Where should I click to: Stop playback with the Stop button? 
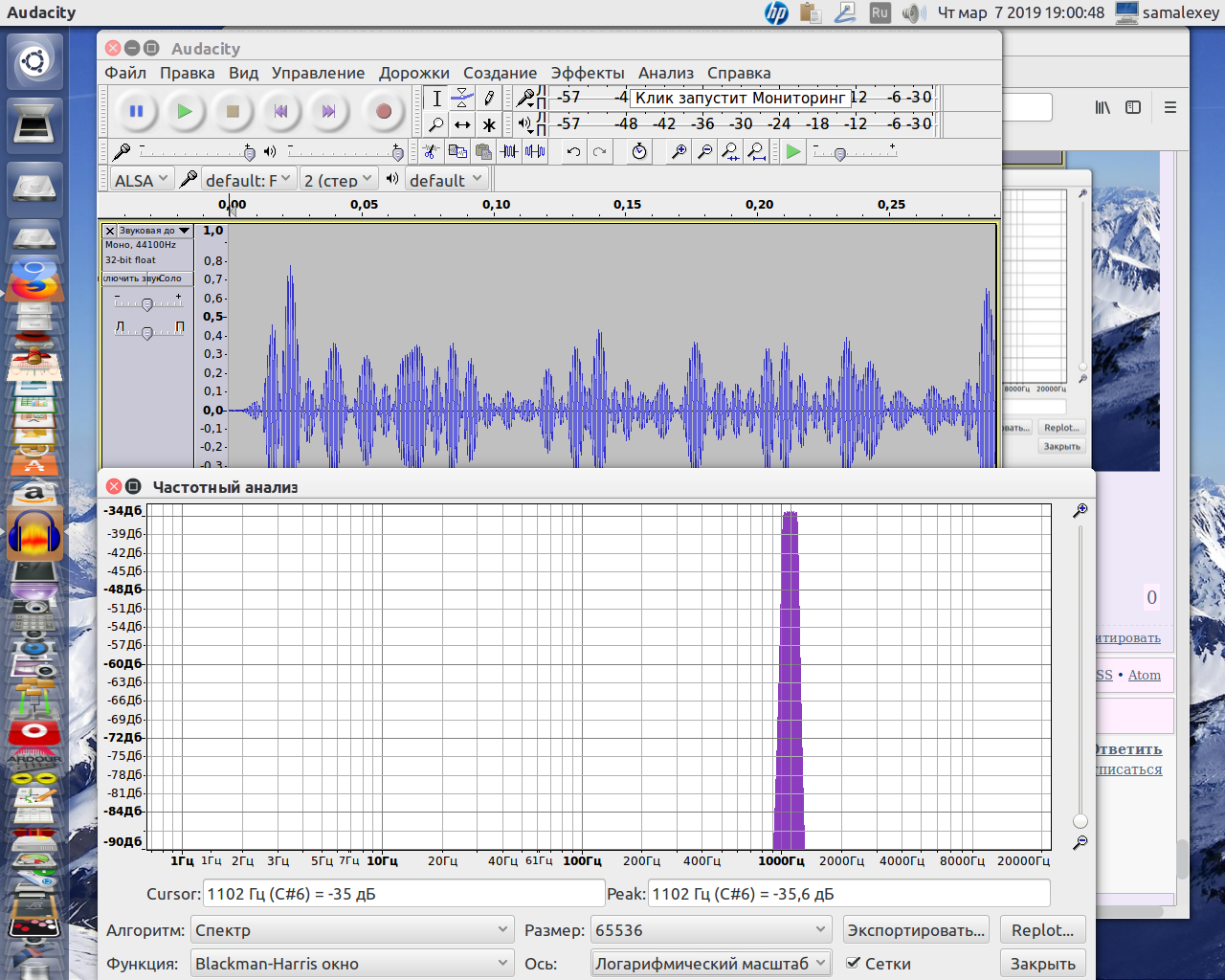point(233,111)
